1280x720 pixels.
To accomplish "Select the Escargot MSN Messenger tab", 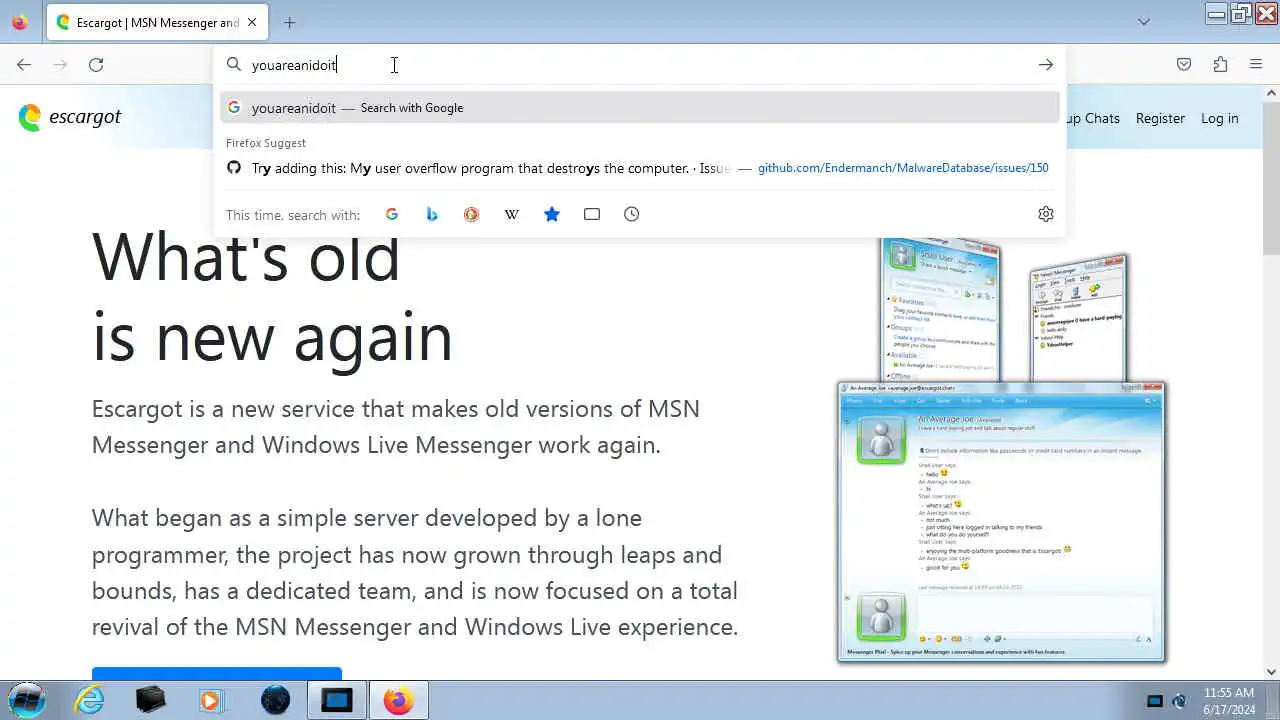I will click(156, 22).
